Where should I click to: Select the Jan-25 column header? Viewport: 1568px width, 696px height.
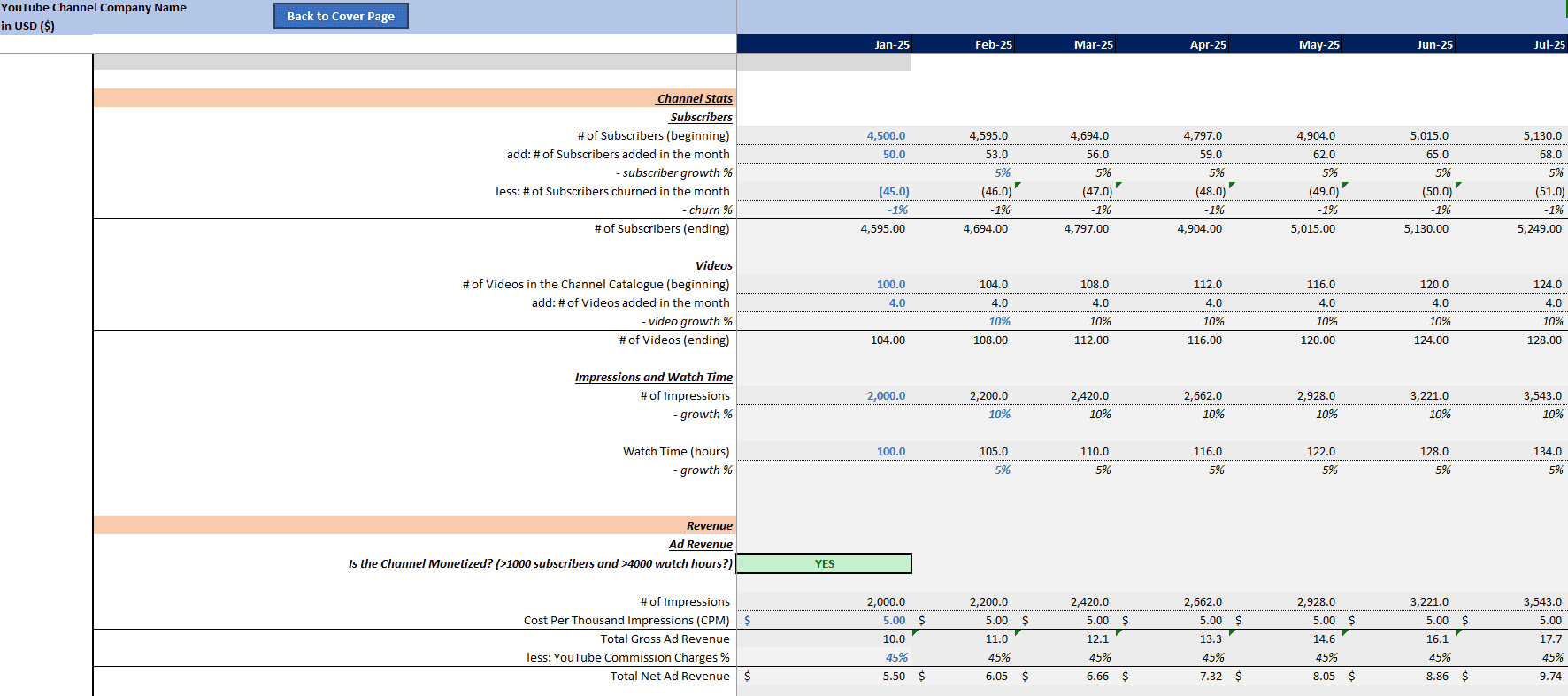pos(824,44)
